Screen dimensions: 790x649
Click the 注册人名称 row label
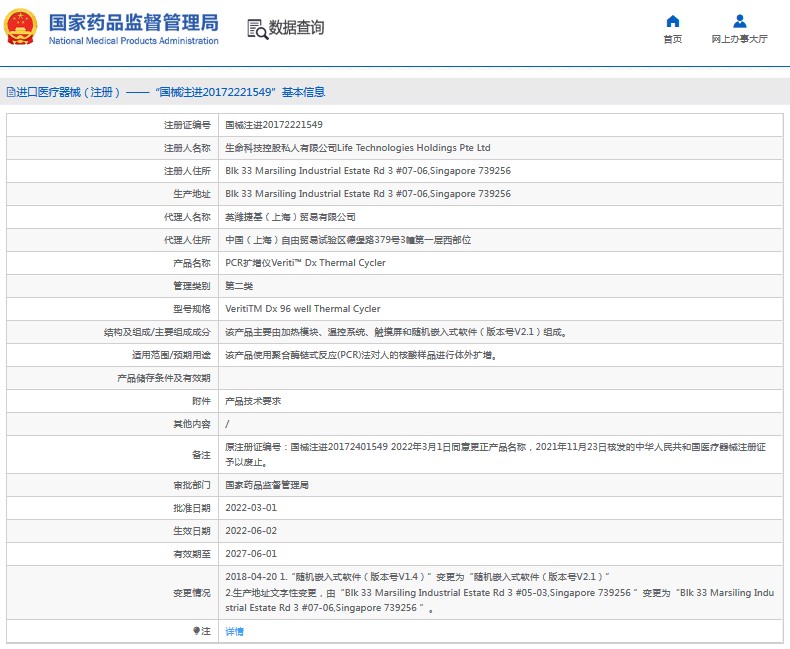tap(187, 148)
